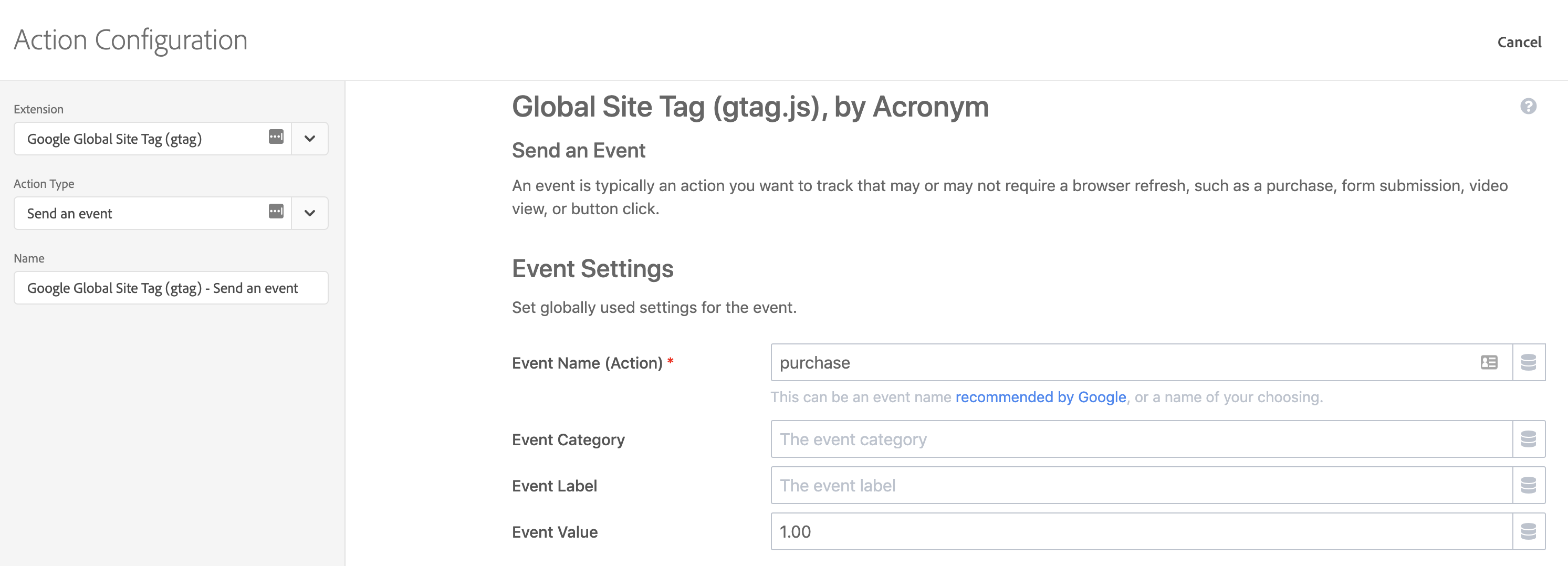Open the contact card icon in Event Name field

1489,363
